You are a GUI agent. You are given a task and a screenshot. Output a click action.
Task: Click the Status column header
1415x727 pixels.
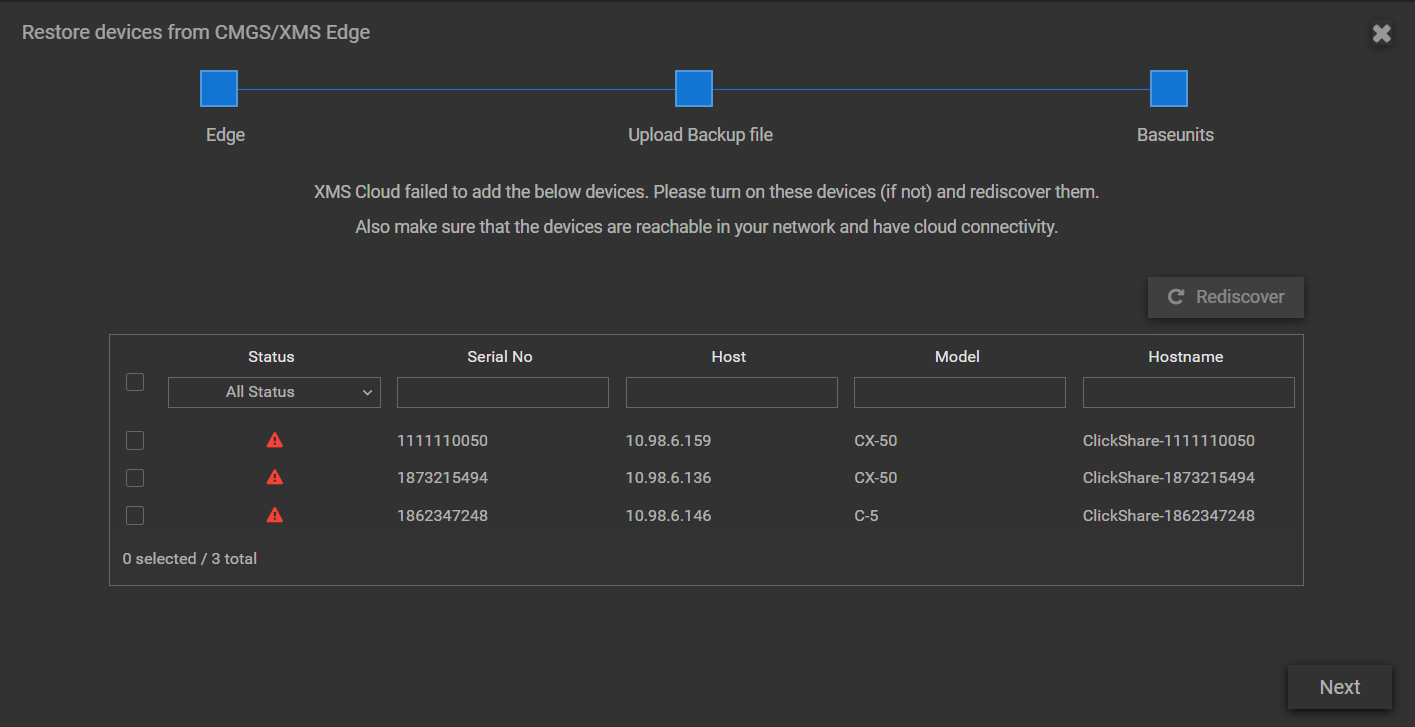click(x=271, y=357)
